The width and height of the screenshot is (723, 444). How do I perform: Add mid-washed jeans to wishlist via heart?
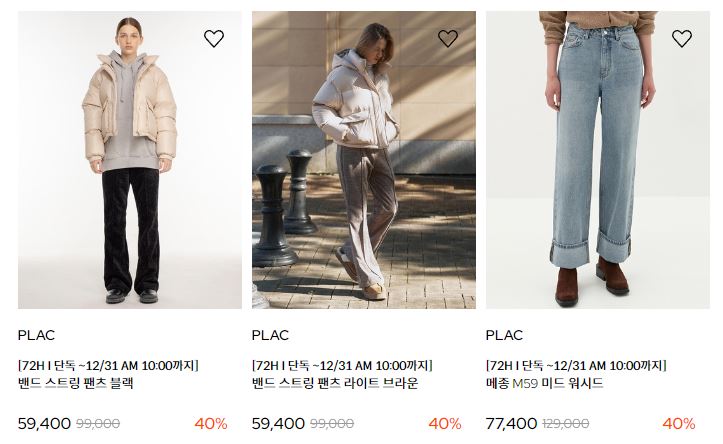(682, 38)
